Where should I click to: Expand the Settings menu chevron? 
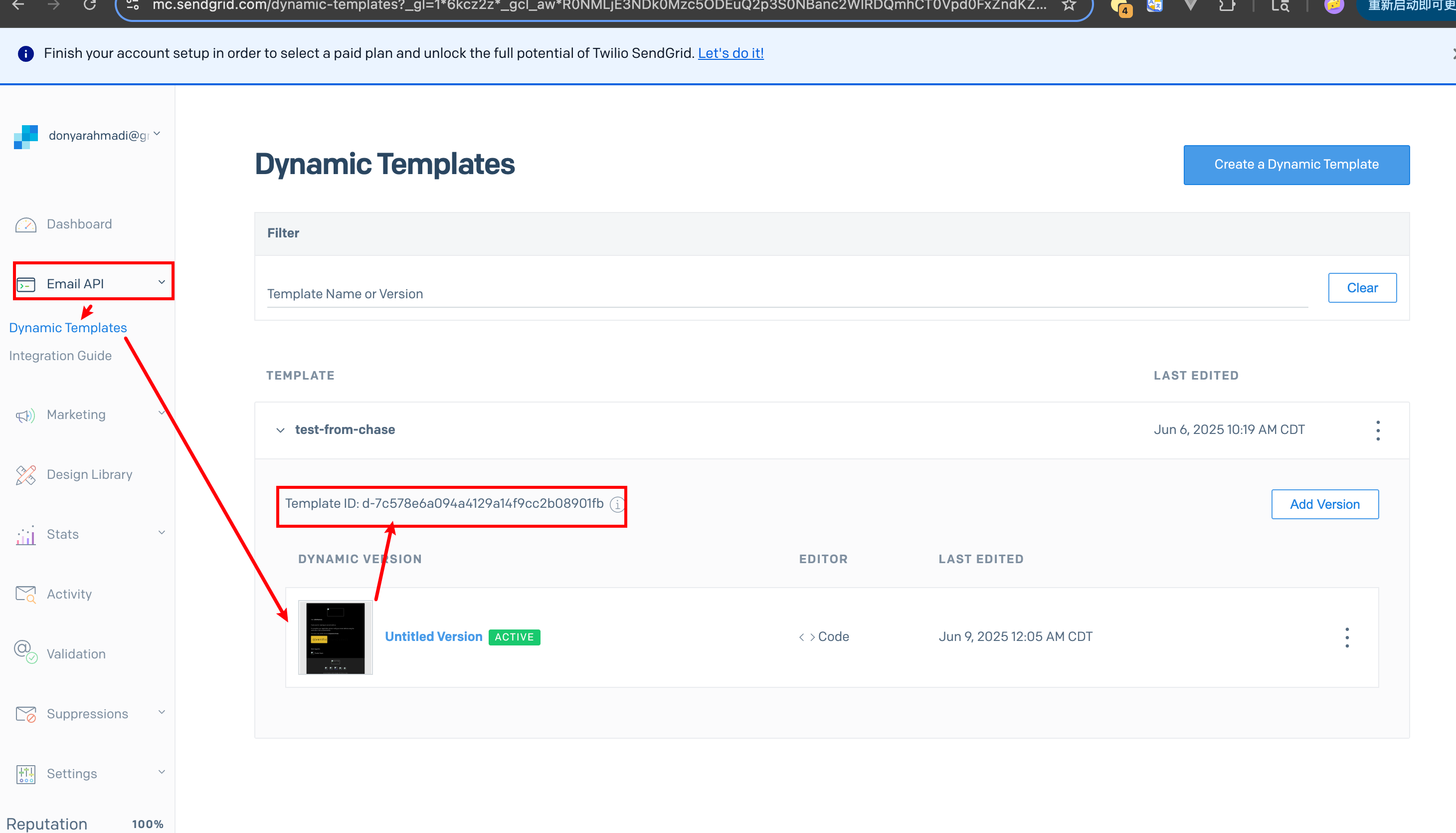161,772
